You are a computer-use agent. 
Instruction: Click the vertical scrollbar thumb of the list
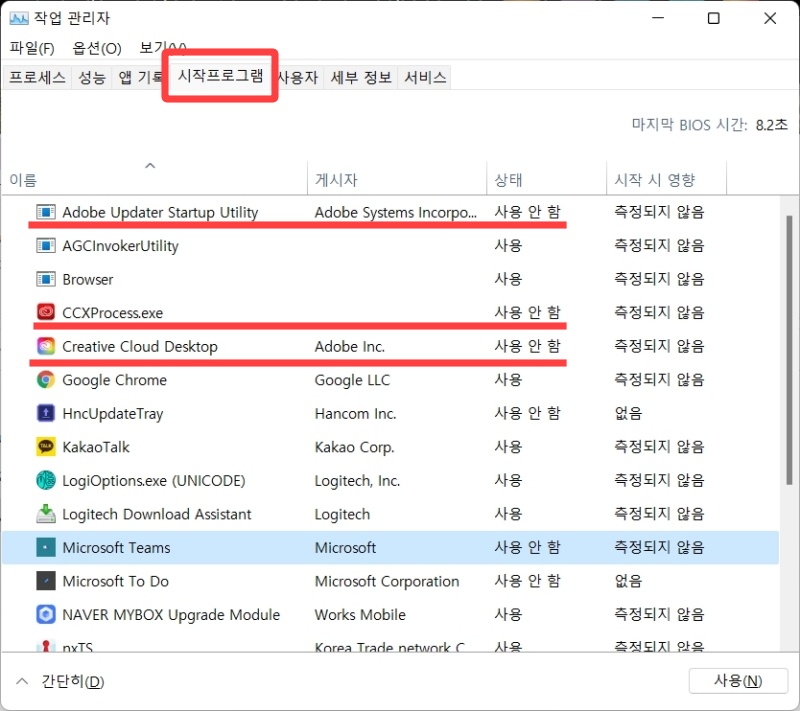789,350
